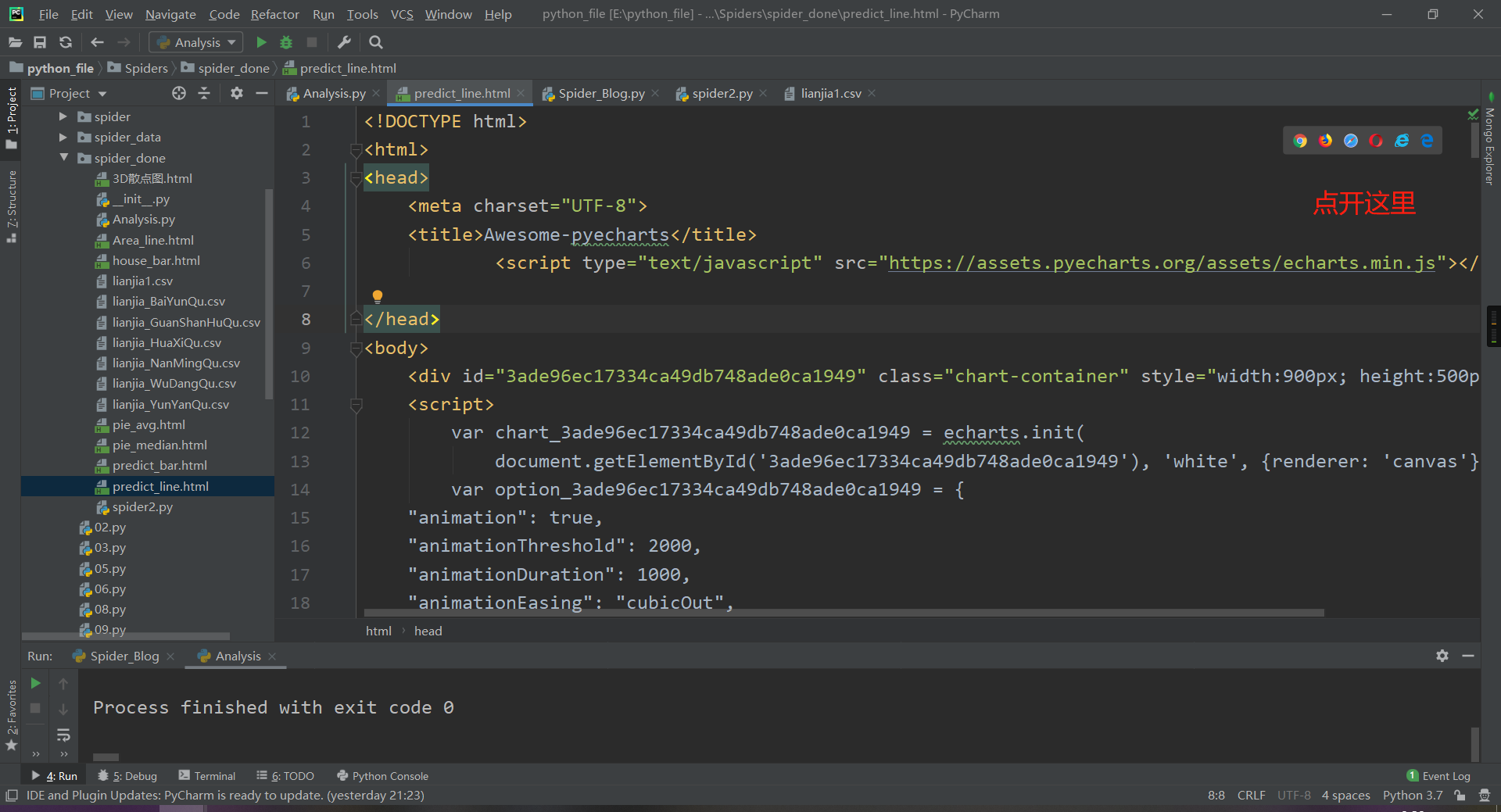This screenshot has height=812, width=1501.
Task: Click the CRLF line separator selector
Action: tap(1251, 796)
